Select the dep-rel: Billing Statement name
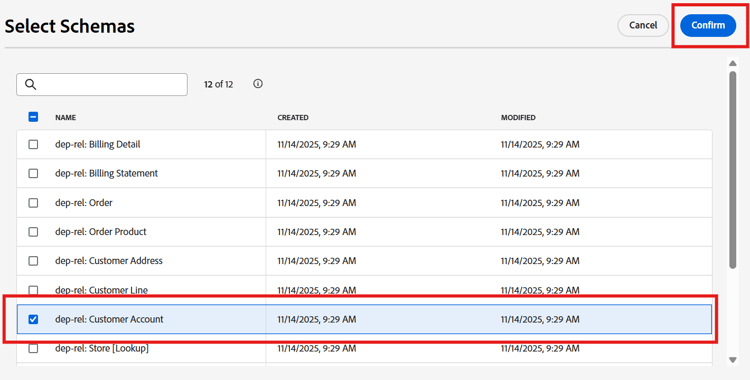Image resolution: width=750 pixels, height=380 pixels. click(106, 173)
